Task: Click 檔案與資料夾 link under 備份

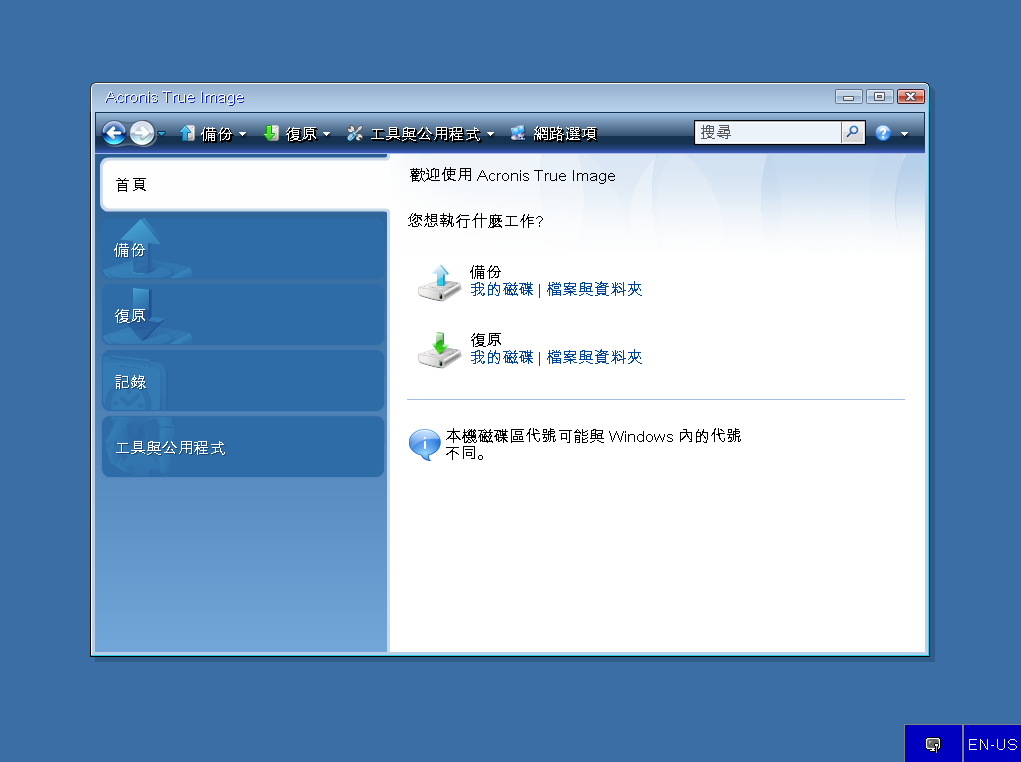Action: click(594, 289)
